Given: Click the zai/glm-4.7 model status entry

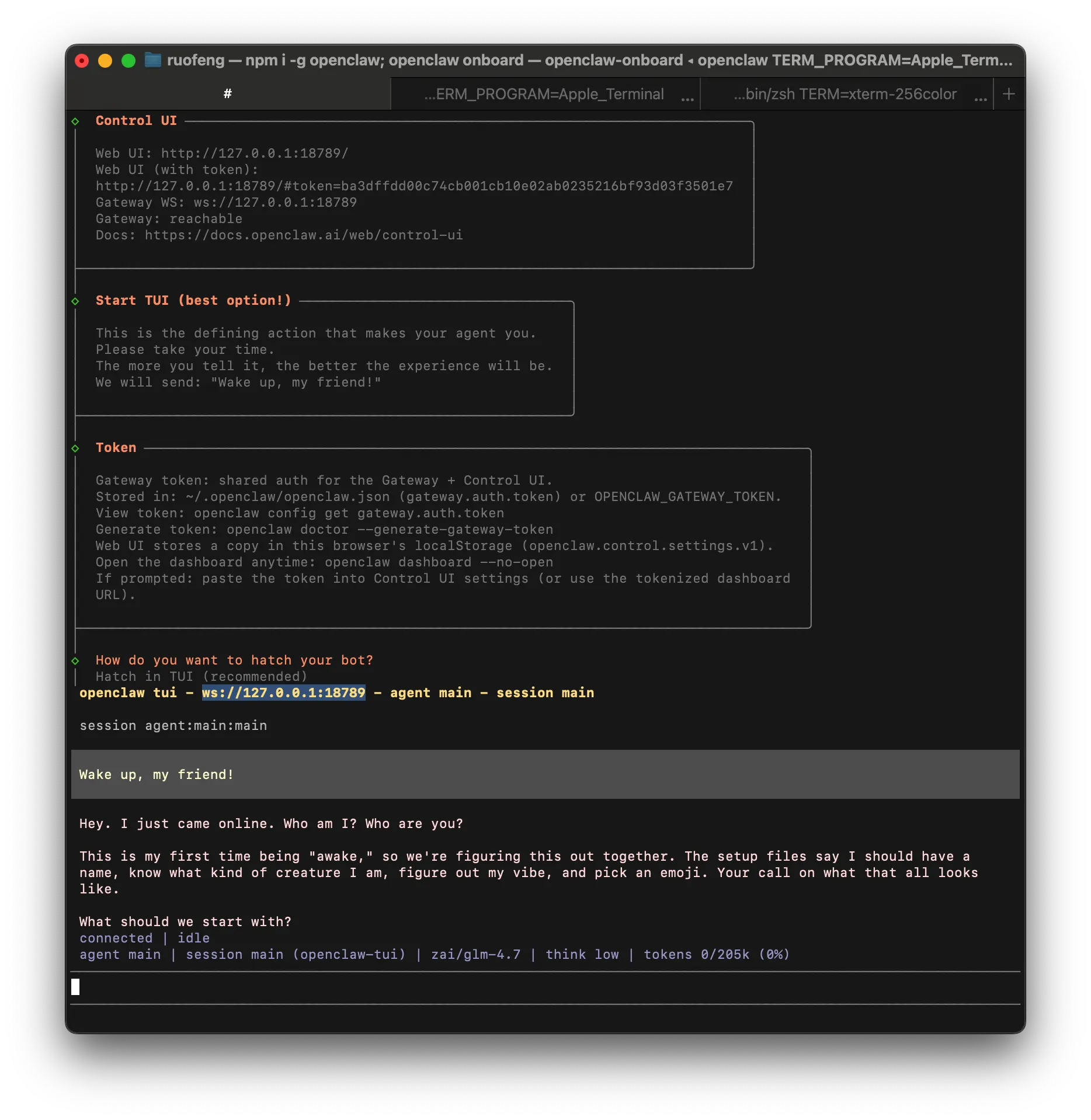Looking at the screenshot, I should coord(475,955).
